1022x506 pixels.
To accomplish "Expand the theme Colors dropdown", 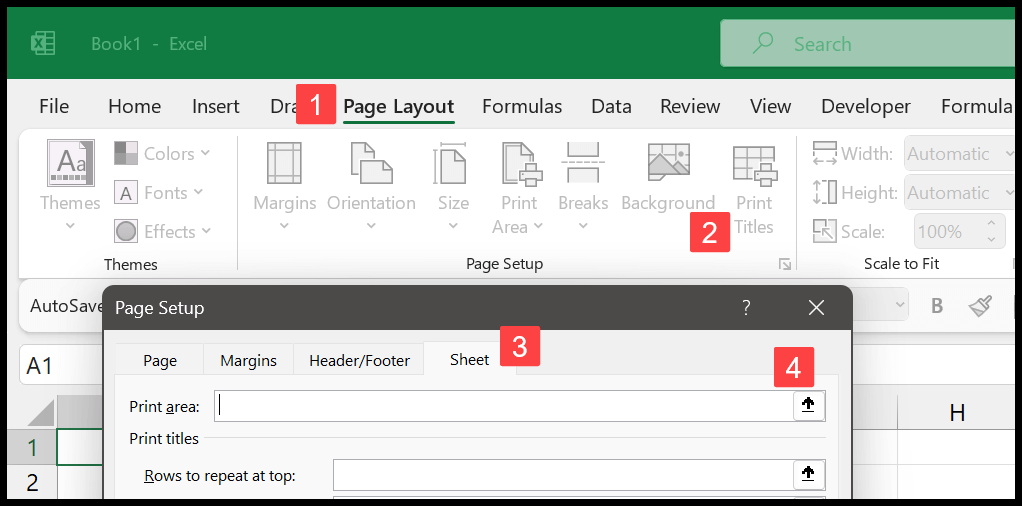I will pos(162,154).
